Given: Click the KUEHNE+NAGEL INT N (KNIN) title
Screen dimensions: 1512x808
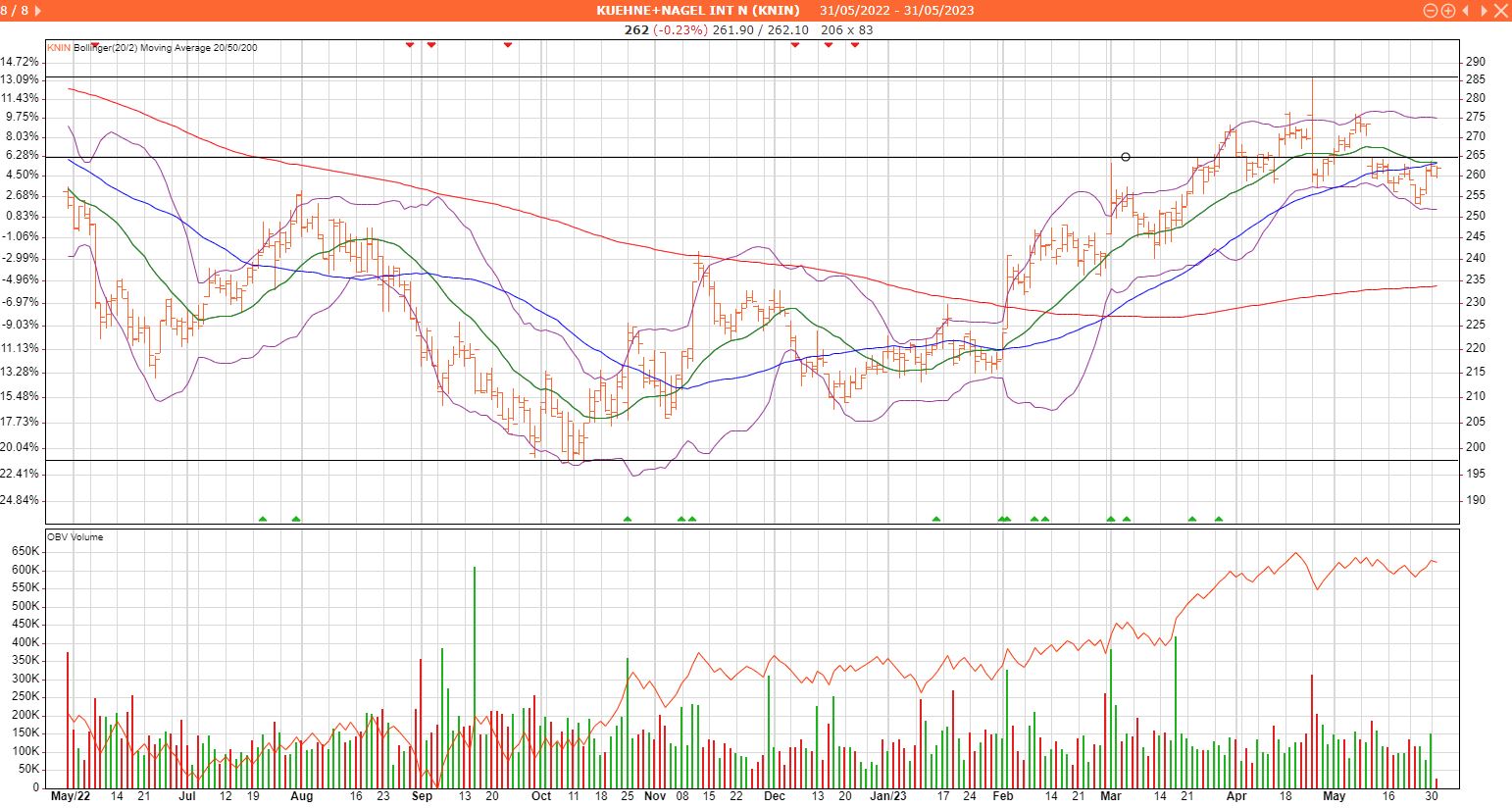Looking at the screenshot, I should tap(697, 10).
